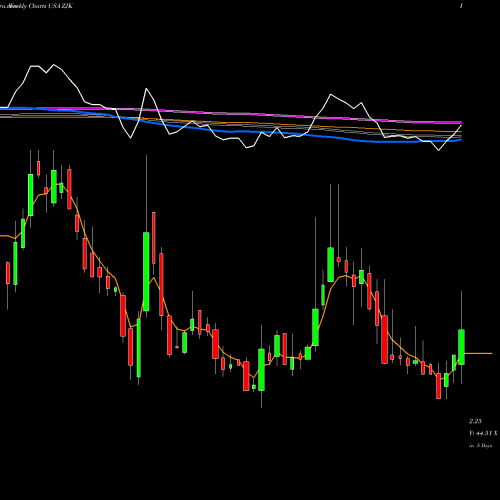Select the second green candle from the left
Image resolution: width=500 pixels, height=500 pixels.
(x=23, y=233)
